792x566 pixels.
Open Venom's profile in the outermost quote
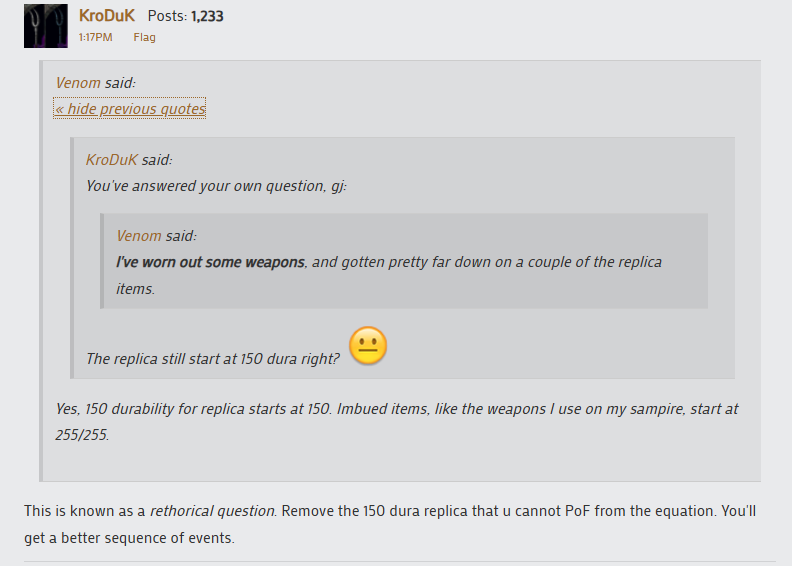click(x=78, y=83)
